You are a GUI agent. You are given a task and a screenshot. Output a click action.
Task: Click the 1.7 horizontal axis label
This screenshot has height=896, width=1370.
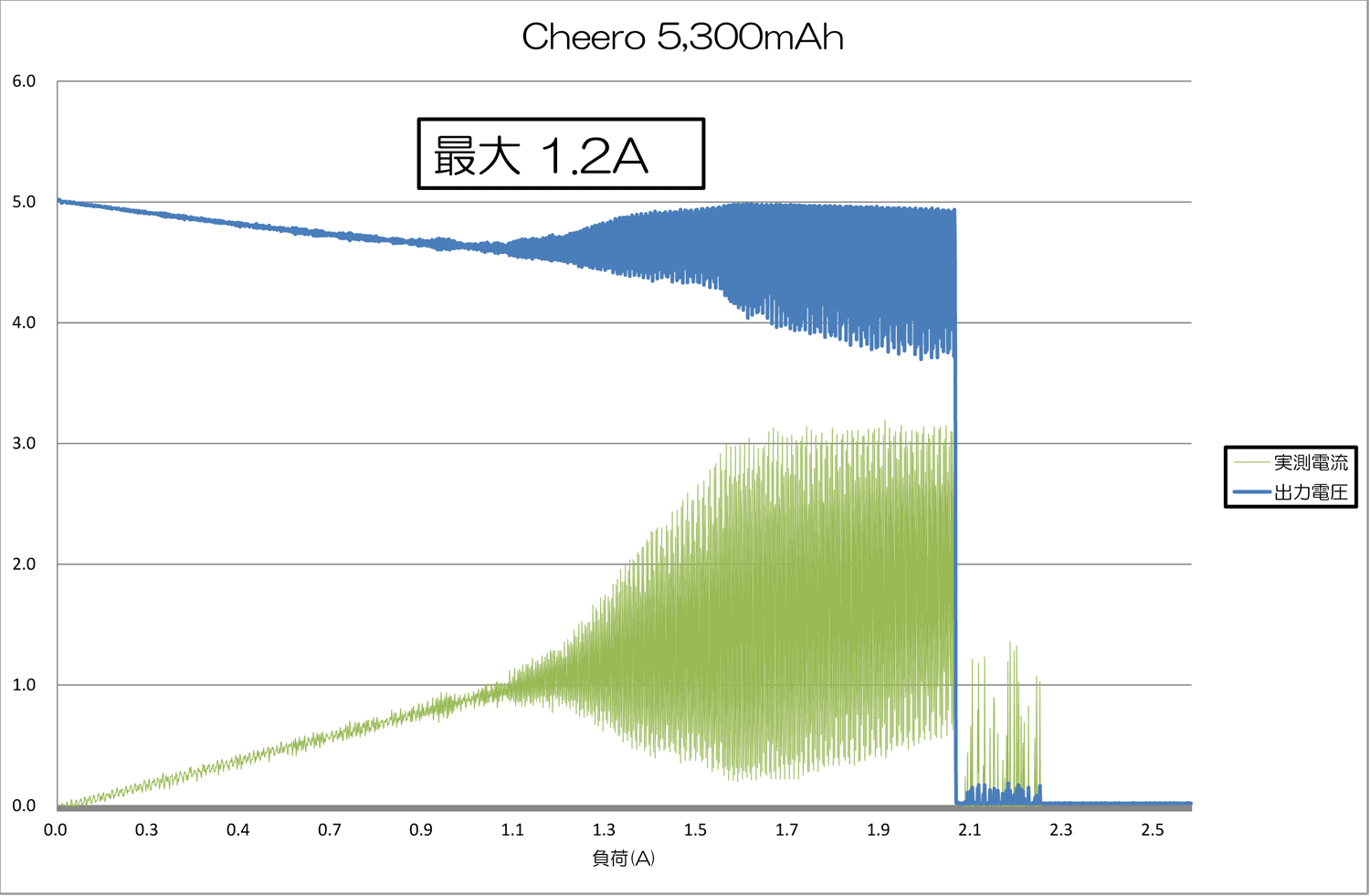[786, 829]
